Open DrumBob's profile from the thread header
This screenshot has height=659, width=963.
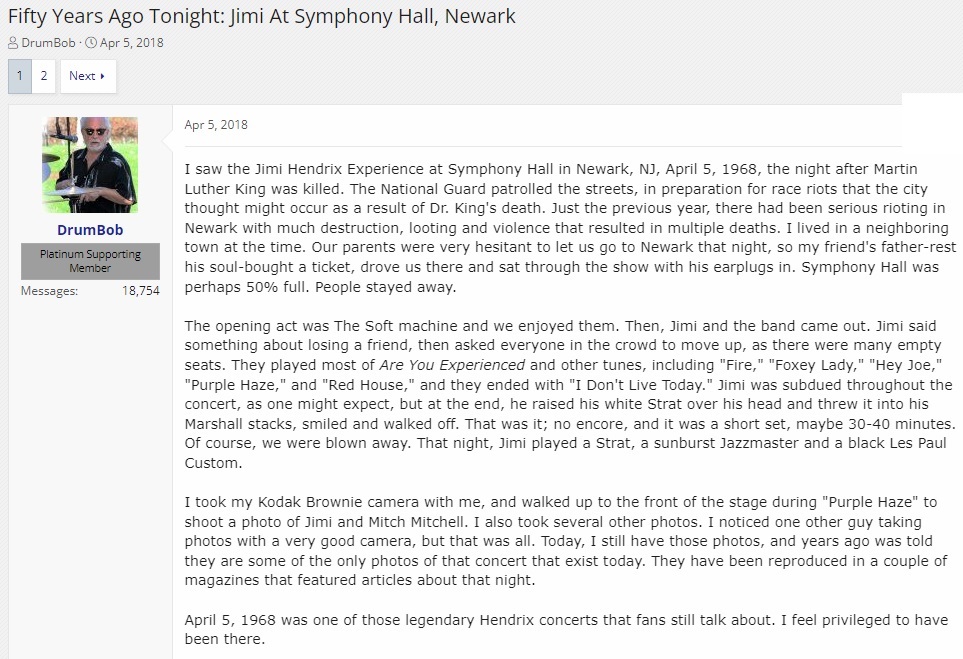[x=48, y=43]
